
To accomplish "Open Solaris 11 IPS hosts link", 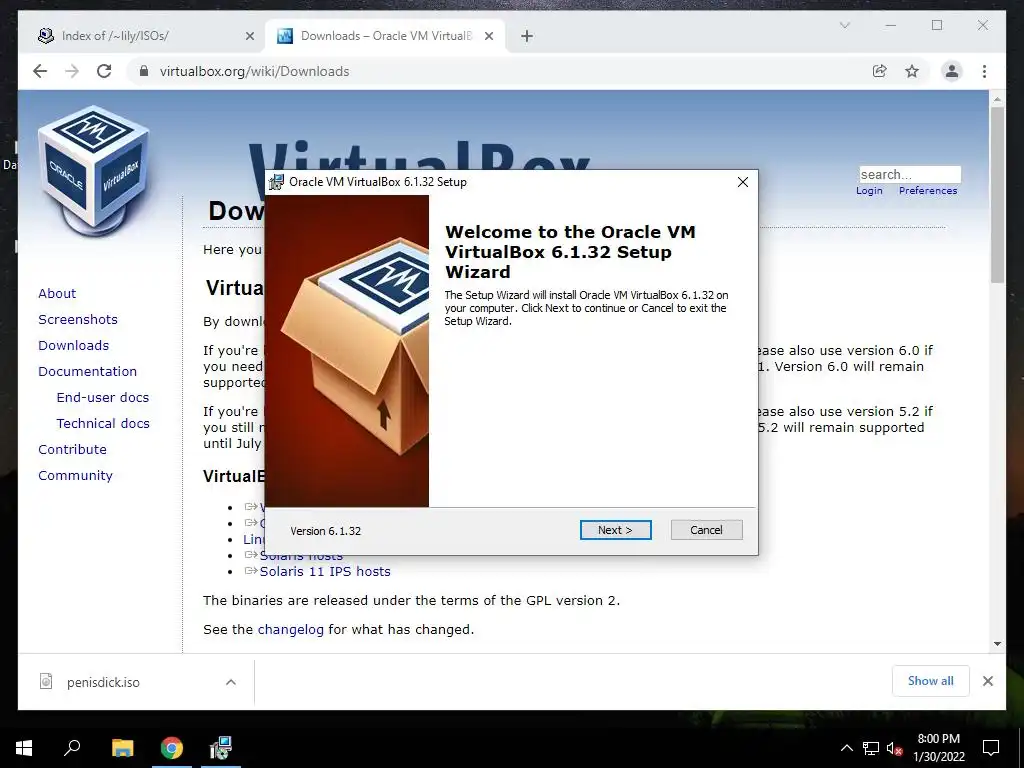I will [325, 571].
